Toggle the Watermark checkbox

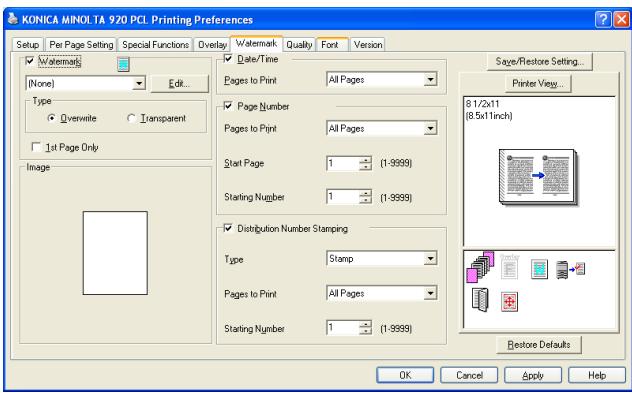(29, 61)
